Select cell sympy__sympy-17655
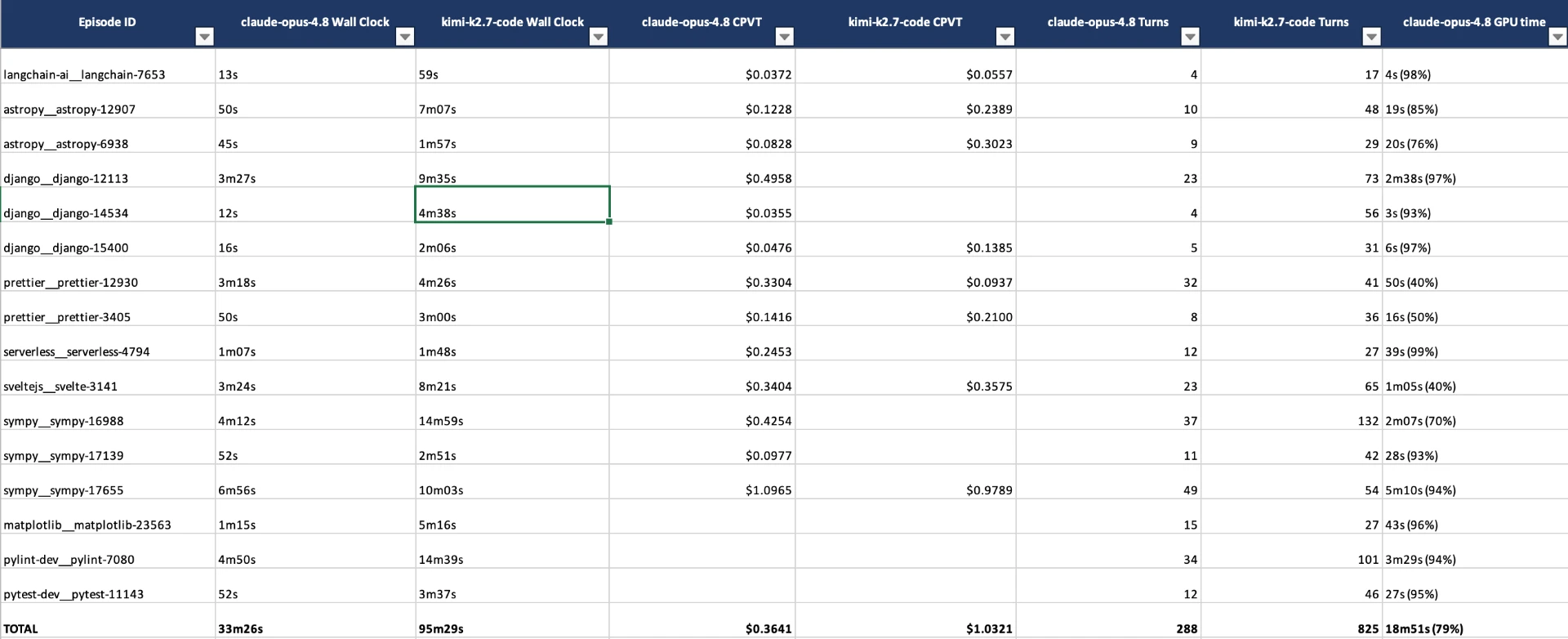 tap(108, 482)
